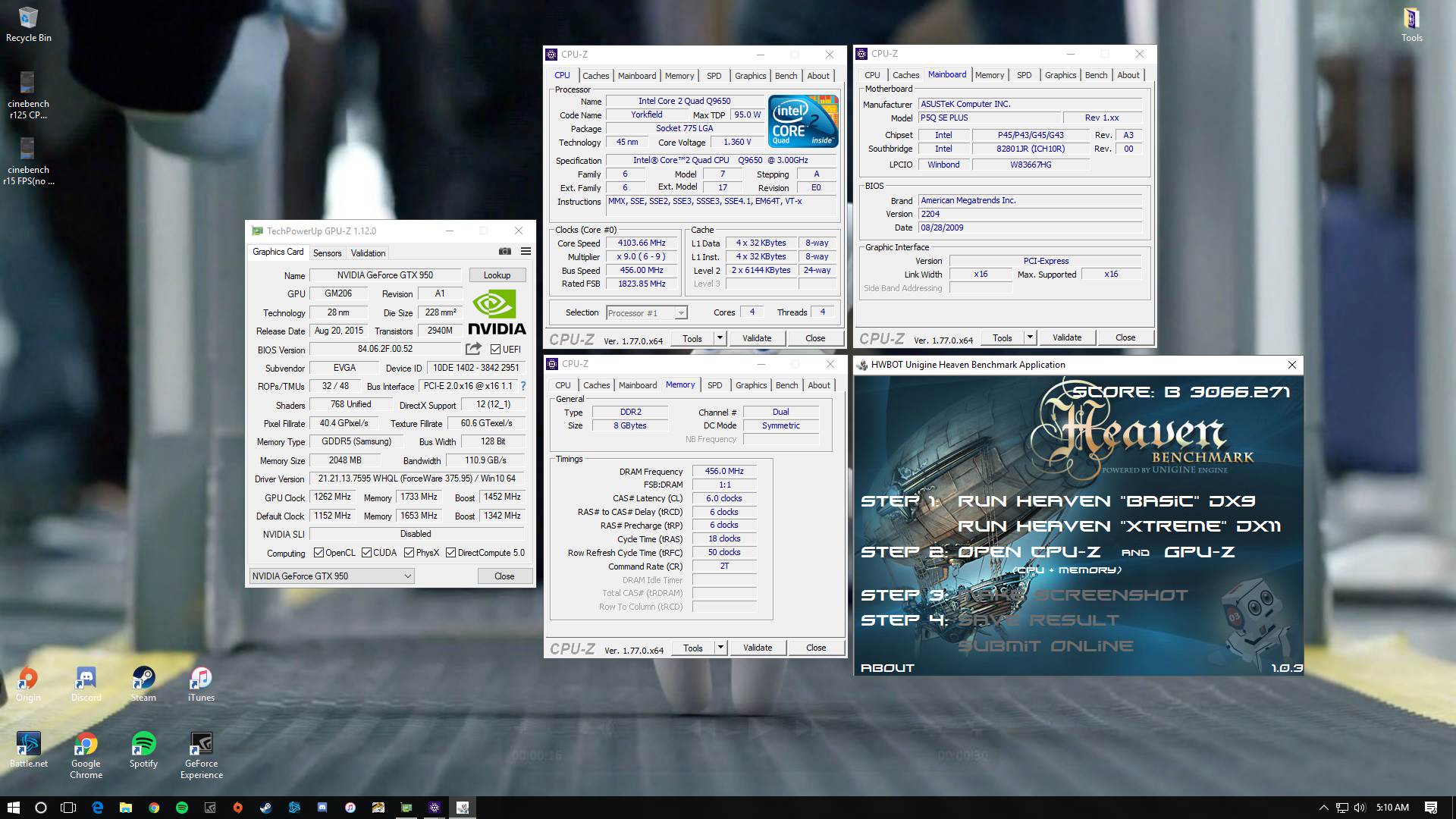The image size is (1456, 819).
Task: Open the Windows Start menu
Action: (x=13, y=808)
